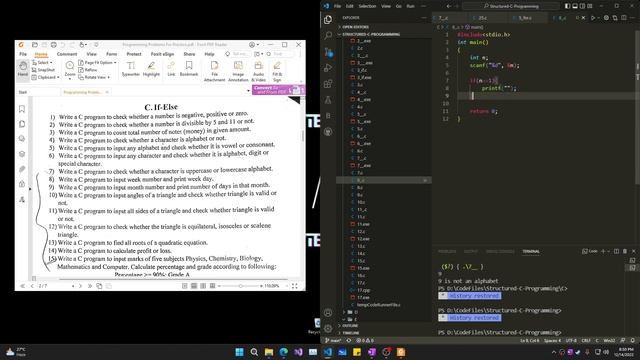Expand the Outline section in Explorer
Image resolution: width=640 pixels, height=360 pixels.
pyautogui.click(x=384, y=326)
